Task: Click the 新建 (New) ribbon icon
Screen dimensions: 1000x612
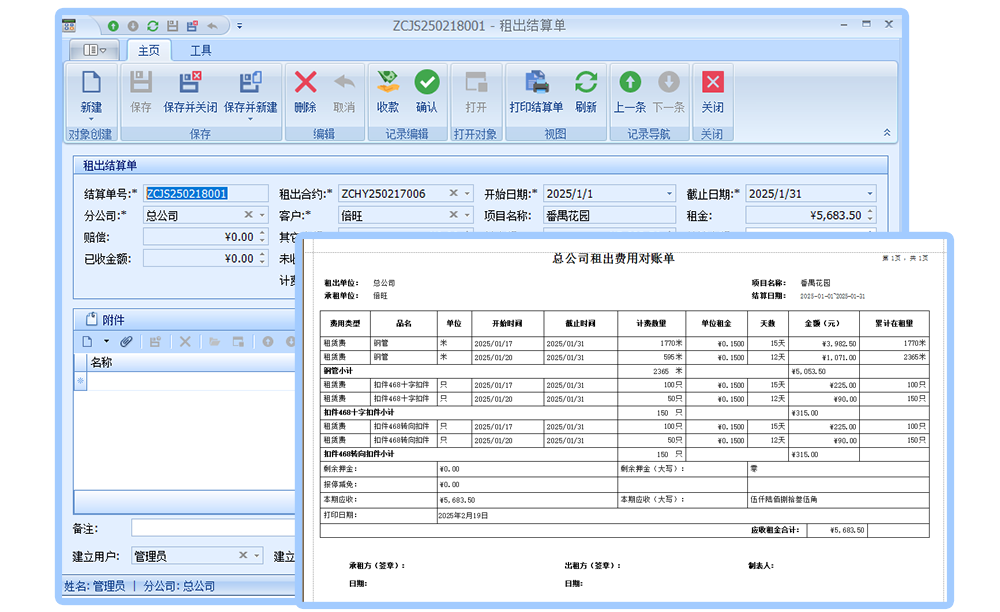Action: (x=91, y=84)
